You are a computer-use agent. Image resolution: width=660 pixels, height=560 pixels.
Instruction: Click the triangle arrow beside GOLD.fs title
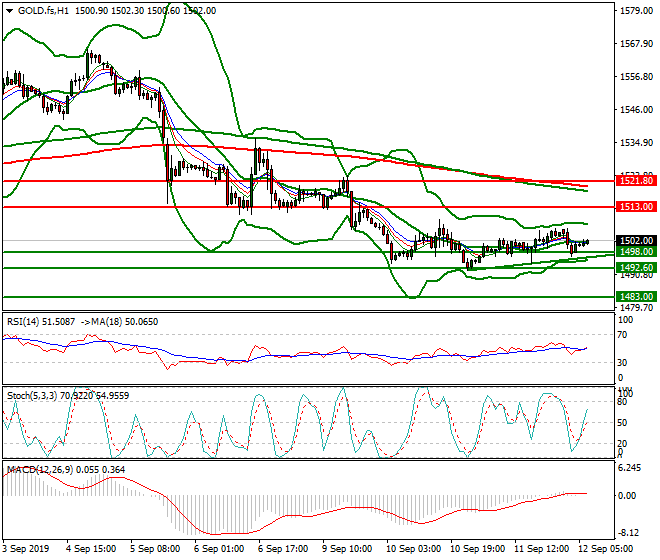(8, 10)
